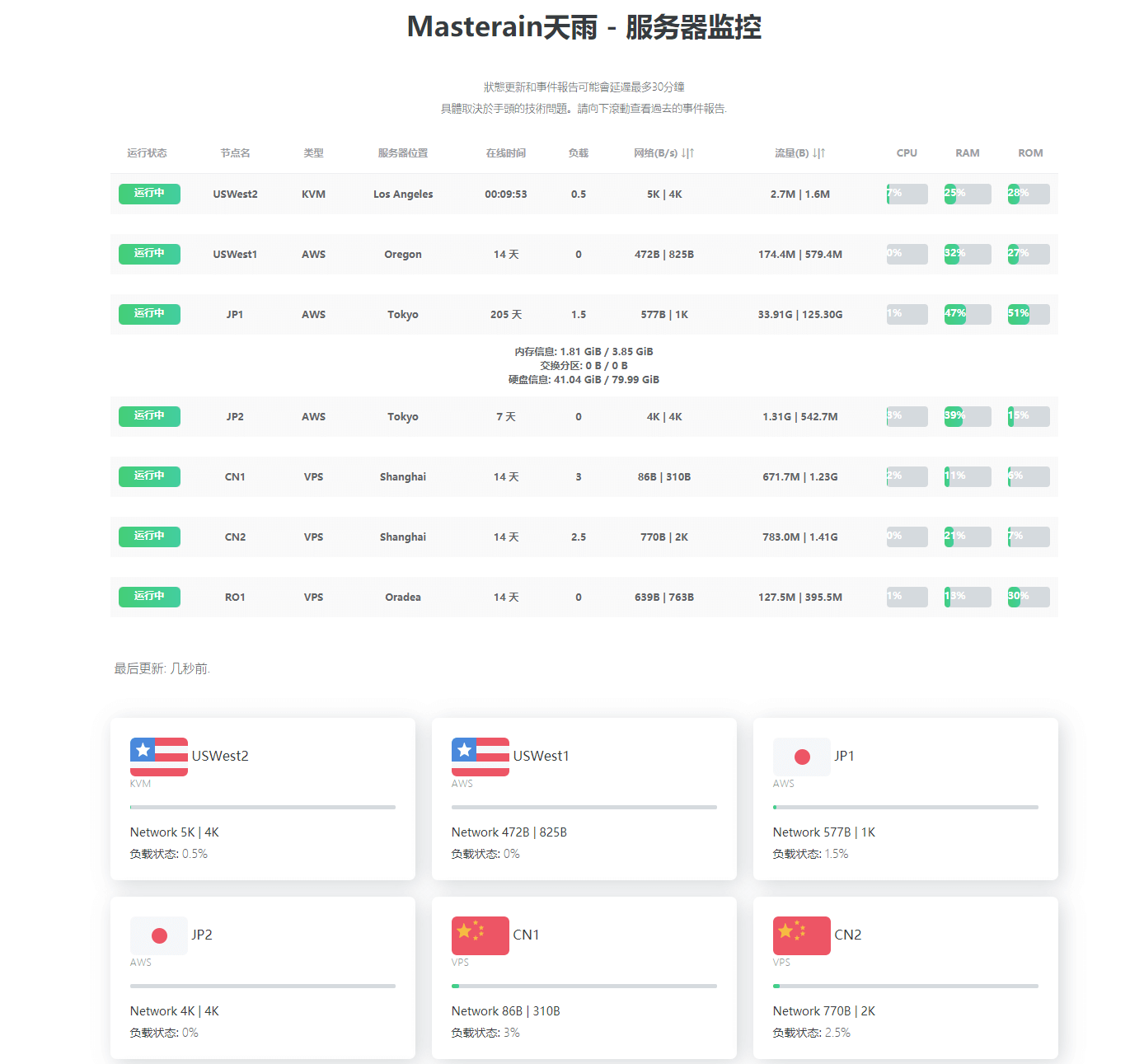Click the CN1 card load progress bar

coord(584,986)
